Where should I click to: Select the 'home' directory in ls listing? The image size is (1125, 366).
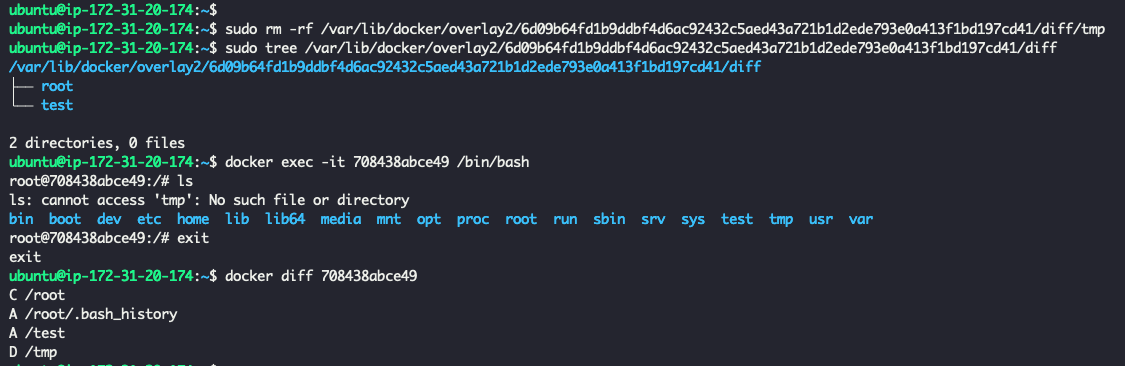[193, 219]
